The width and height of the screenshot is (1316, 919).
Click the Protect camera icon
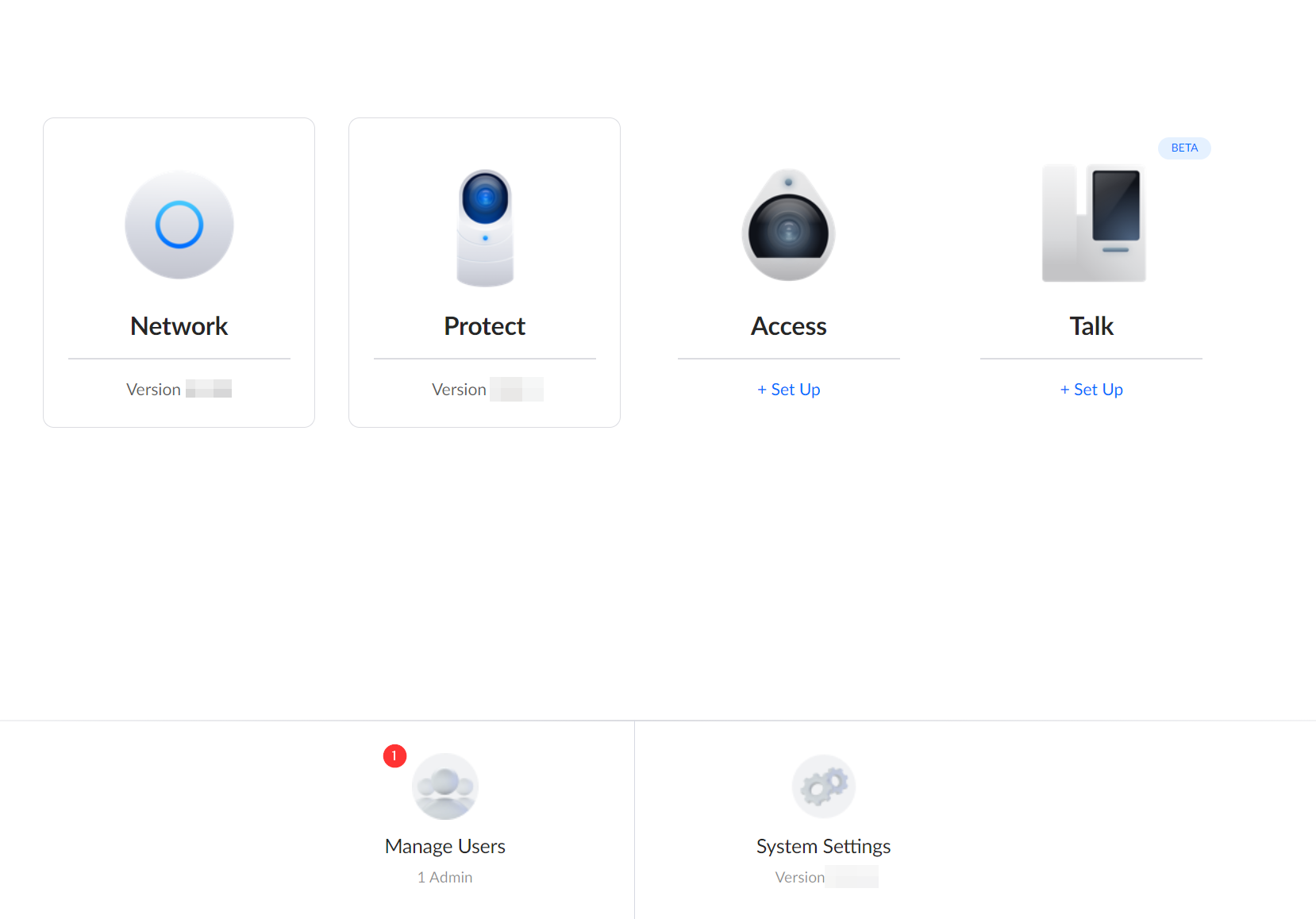pos(485,228)
